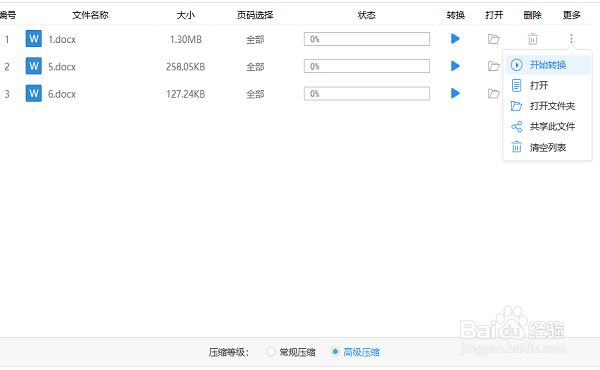Click 页码选择 column header

pos(255,15)
